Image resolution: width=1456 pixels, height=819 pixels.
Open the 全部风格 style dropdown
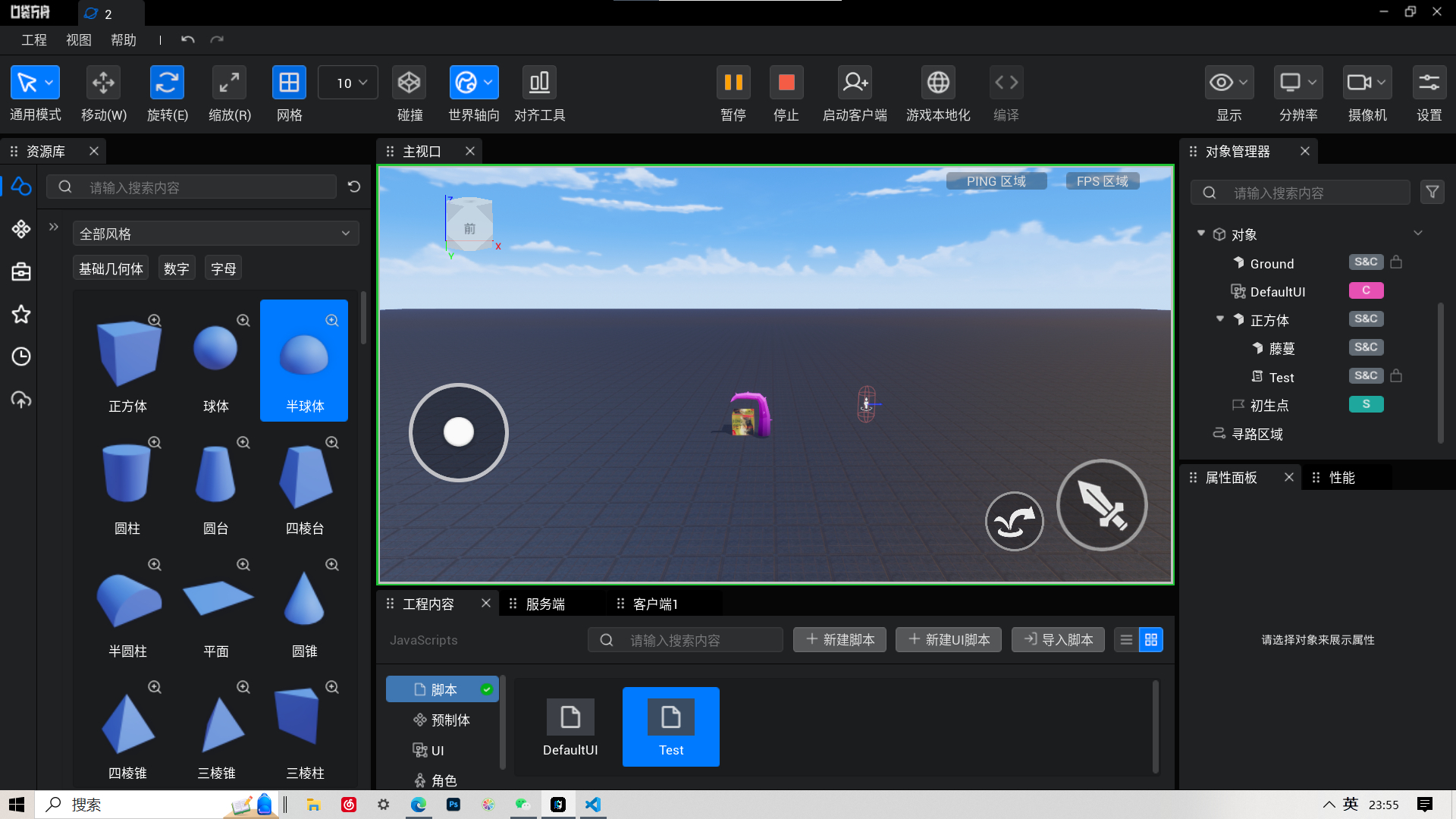pyautogui.click(x=216, y=234)
